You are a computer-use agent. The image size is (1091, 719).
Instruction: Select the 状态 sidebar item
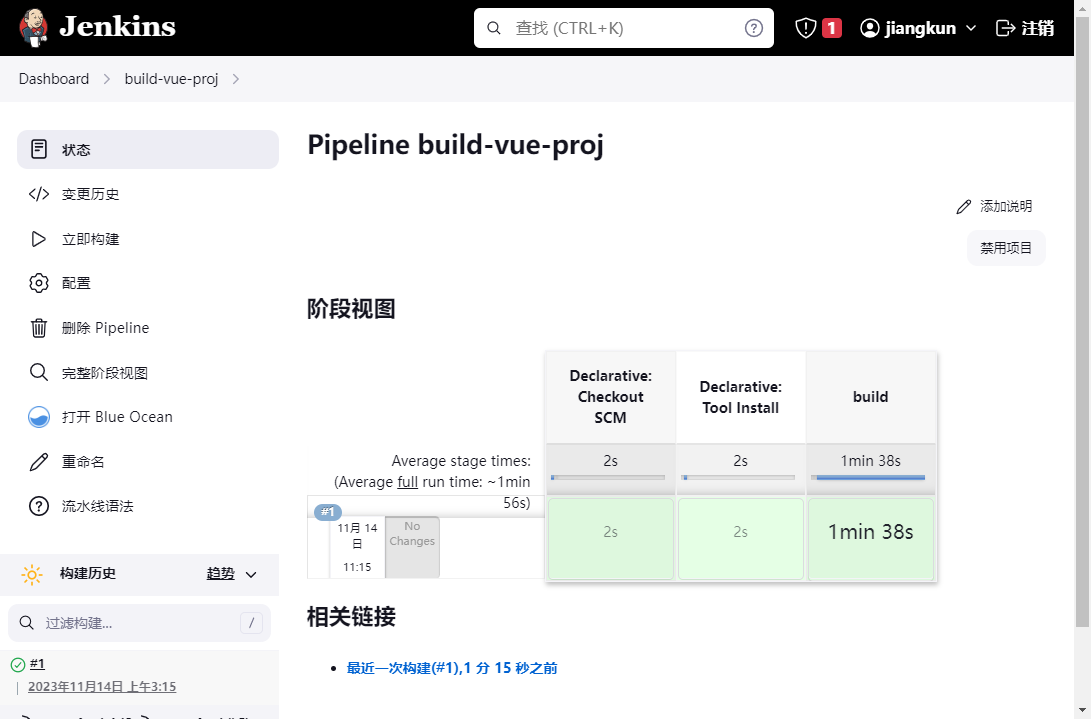pyautogui.click(x=148, y=150)
